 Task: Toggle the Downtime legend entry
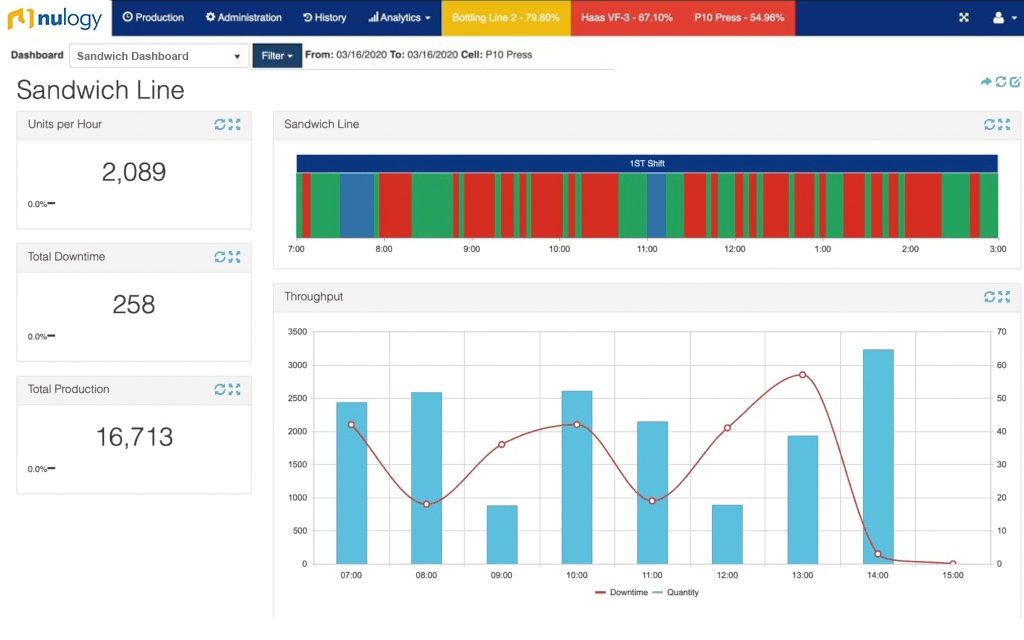(622, 592)
